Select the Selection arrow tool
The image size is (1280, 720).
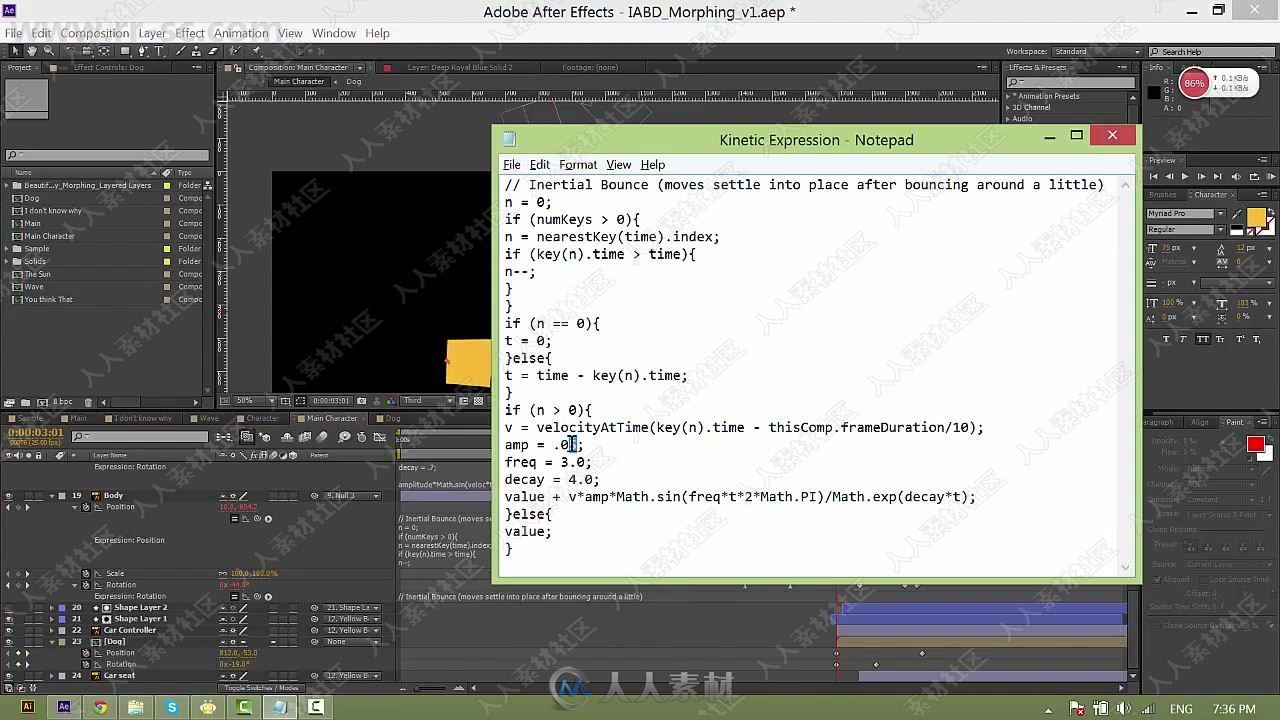(x=16, y=50)
